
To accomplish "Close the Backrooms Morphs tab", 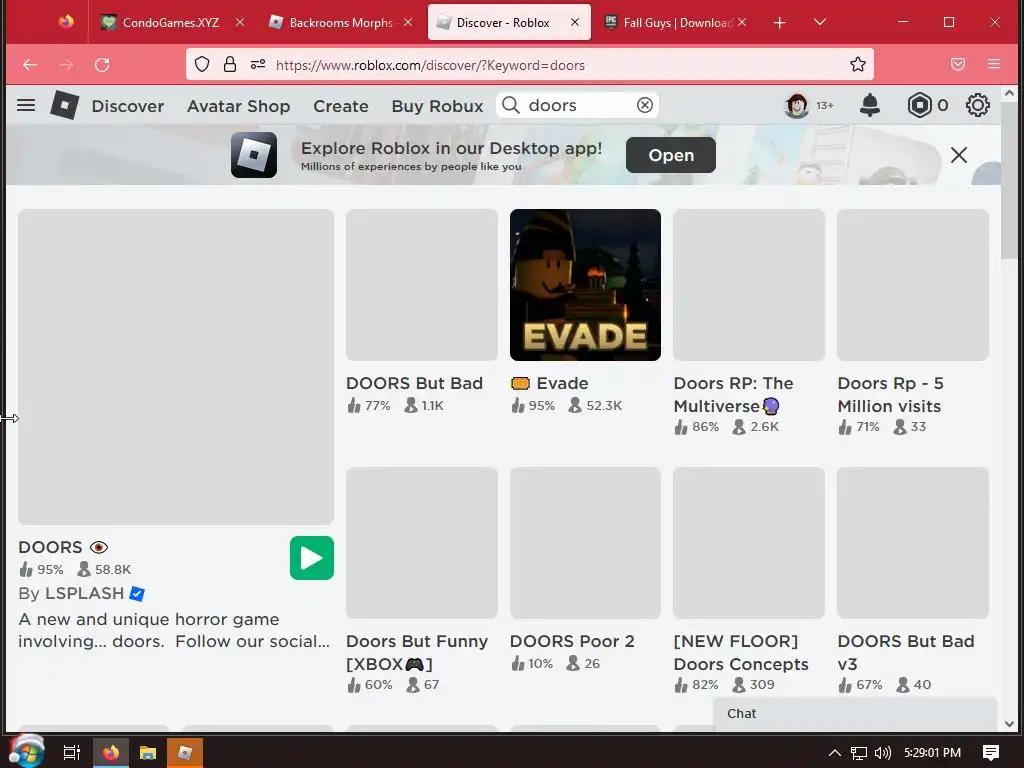I will coord(408,22).
